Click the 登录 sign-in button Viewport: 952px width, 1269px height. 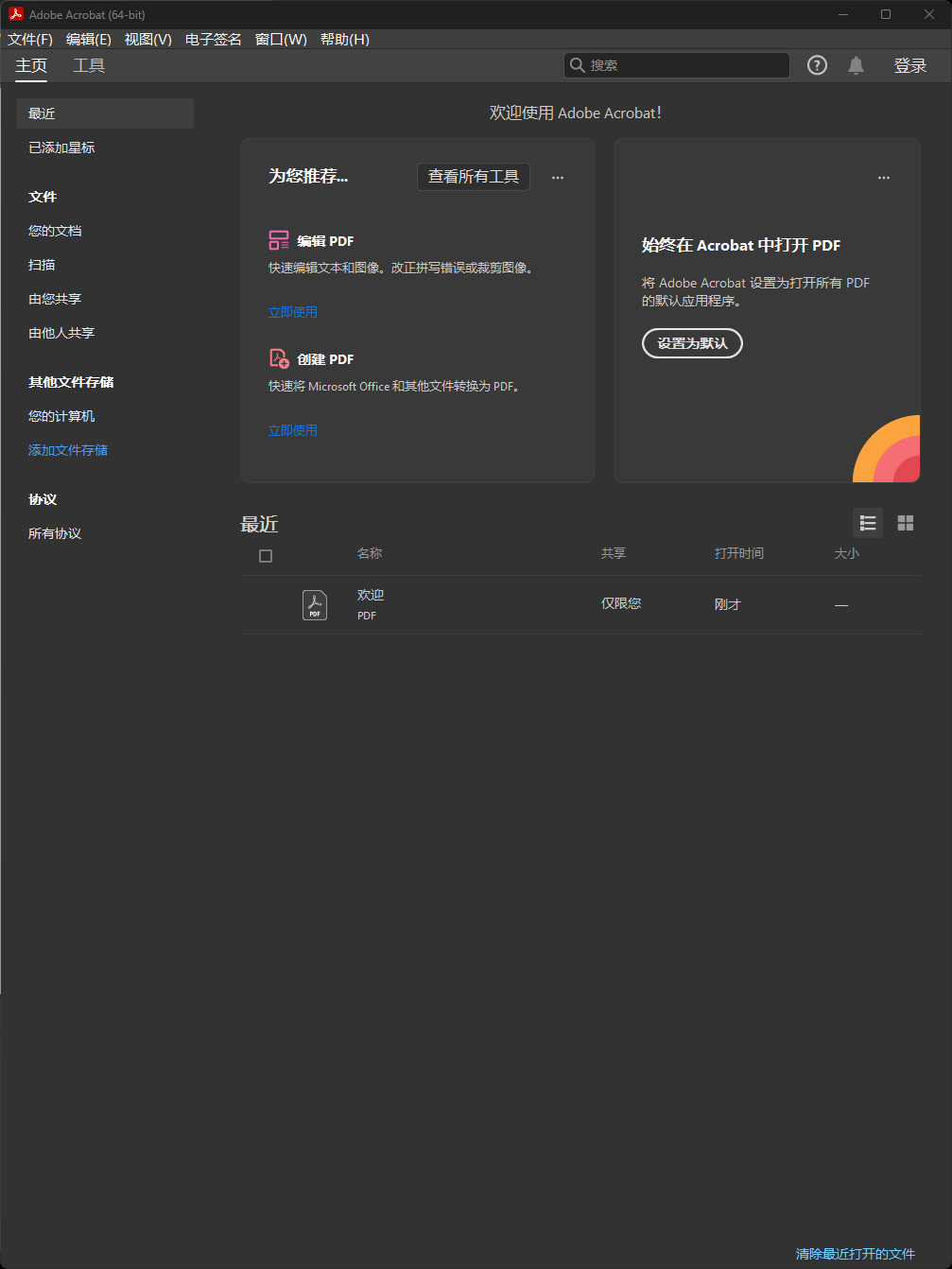click(x=910, y=65)
